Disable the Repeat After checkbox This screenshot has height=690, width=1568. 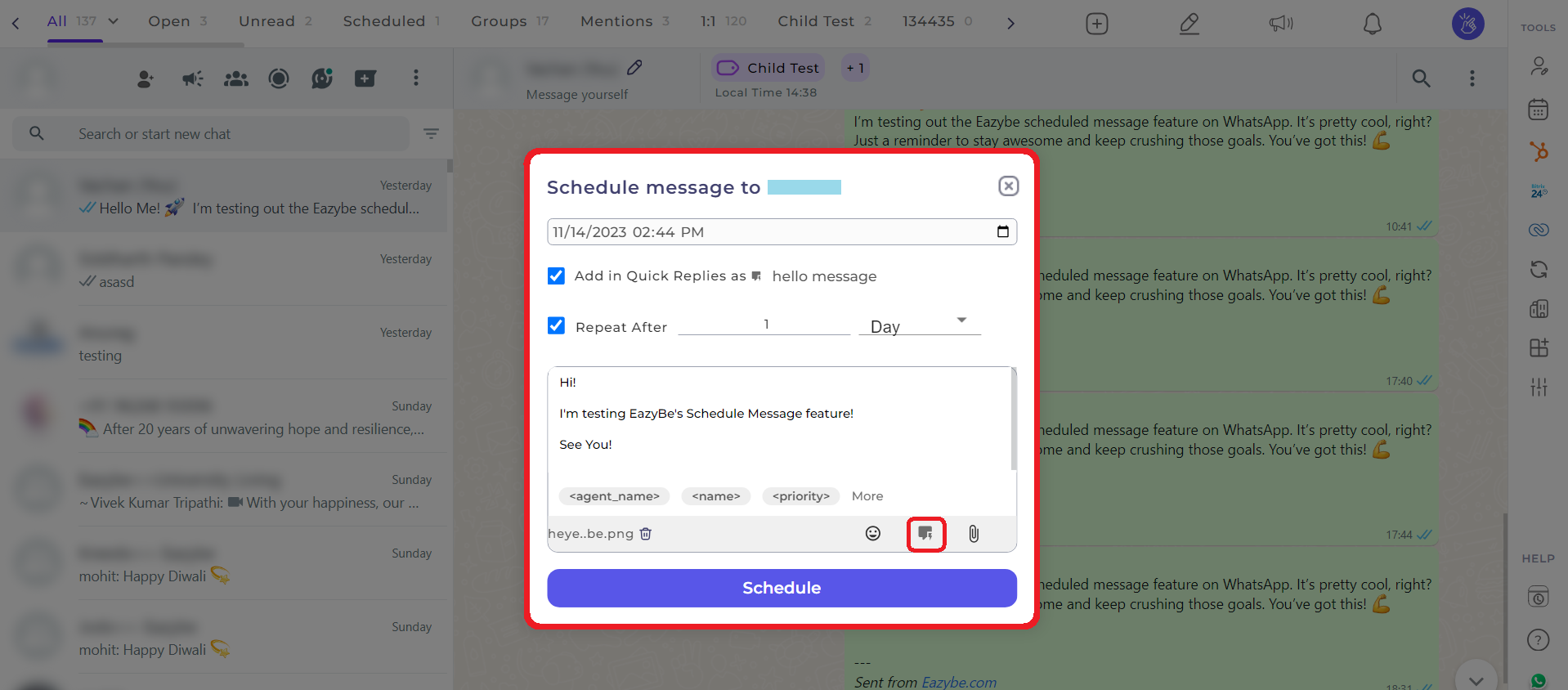click(556, 326)
